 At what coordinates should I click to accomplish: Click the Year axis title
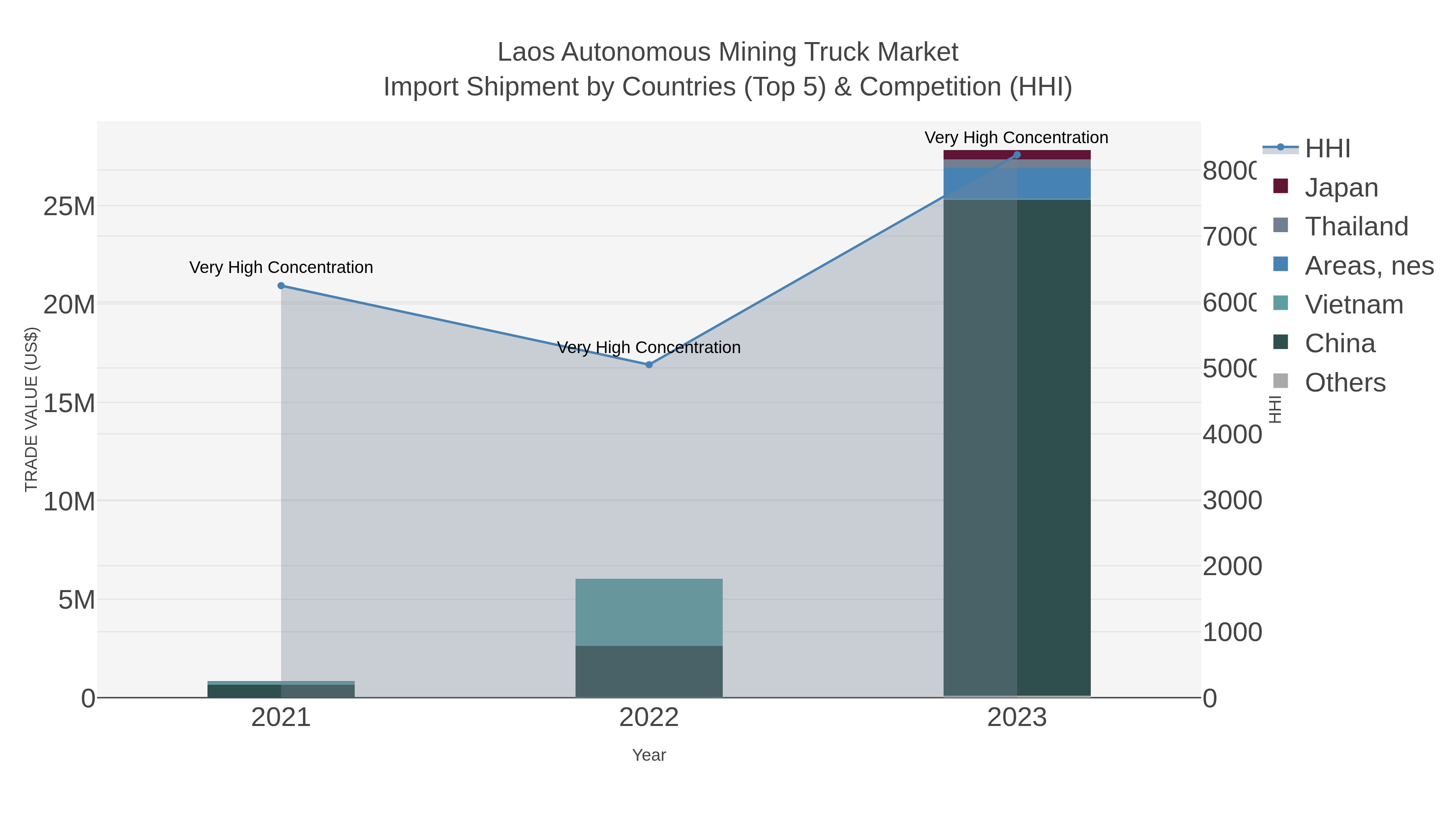(x=649, y=755)
